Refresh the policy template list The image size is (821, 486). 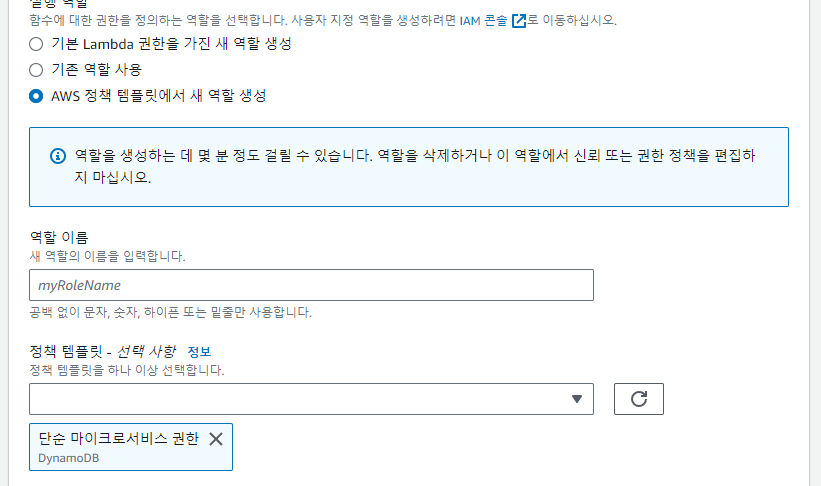[639, 399]
